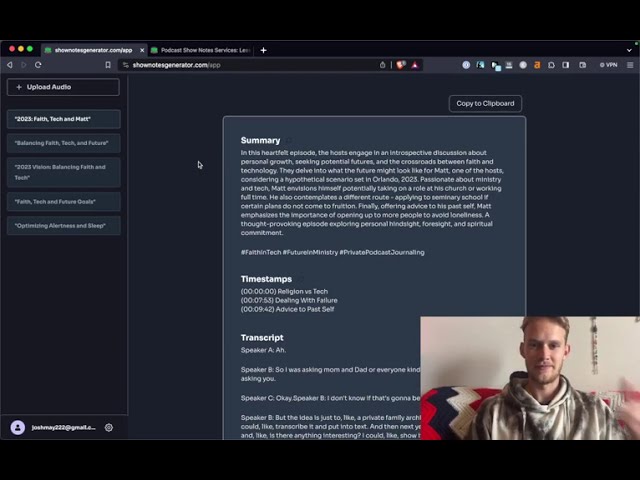Open the browser hamburger menu

[630, 65]
